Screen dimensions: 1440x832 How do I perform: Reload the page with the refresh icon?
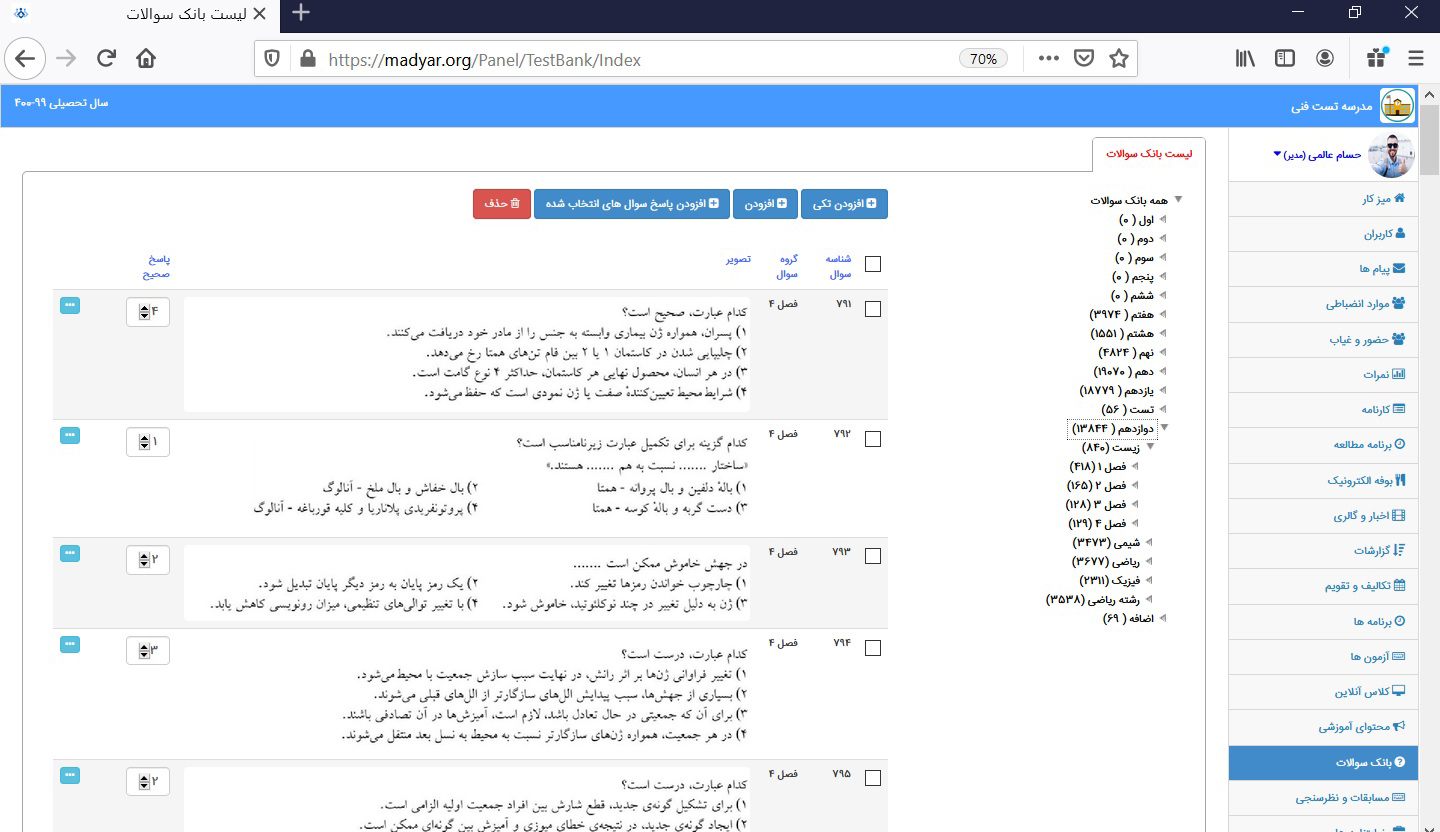pyautogui.click(x=107, y=59)
